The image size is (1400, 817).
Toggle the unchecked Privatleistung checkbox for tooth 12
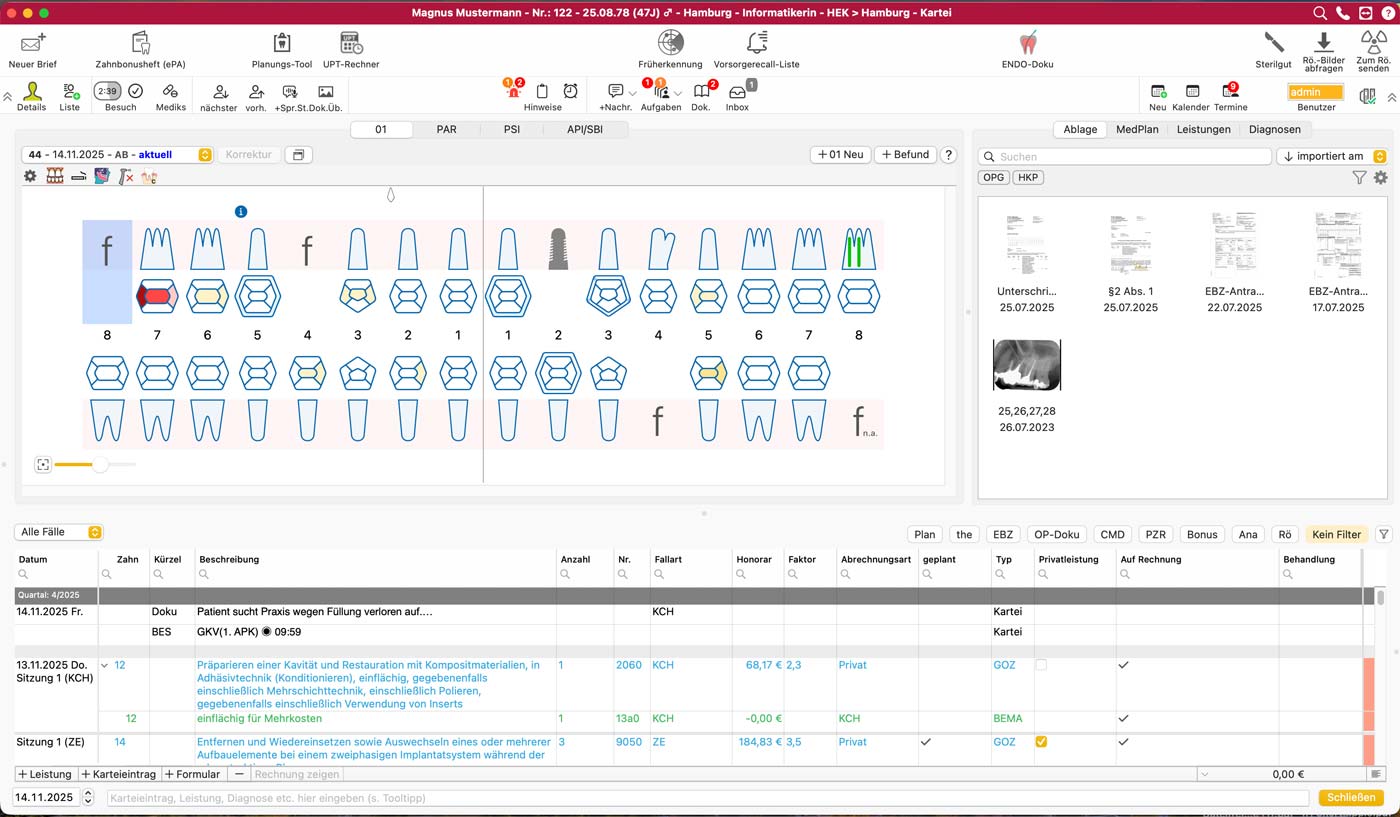pos(1041,665)
